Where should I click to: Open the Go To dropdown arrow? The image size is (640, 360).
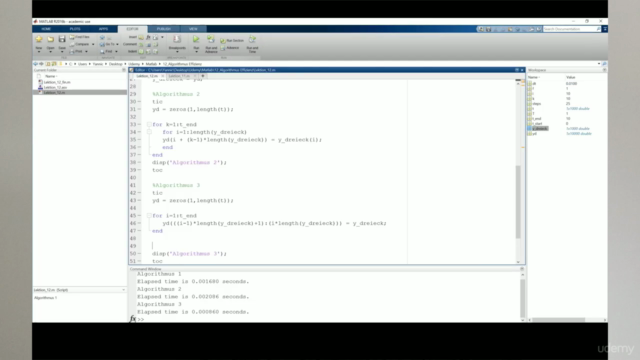(x=117, y=44)
